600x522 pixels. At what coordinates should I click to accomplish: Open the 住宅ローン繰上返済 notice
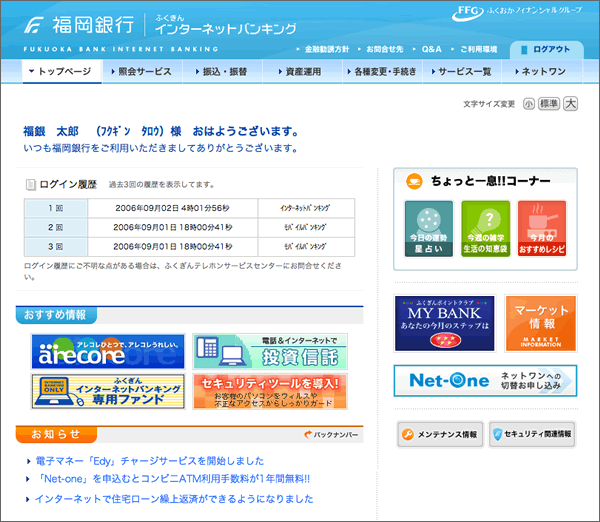pos(174,499)
